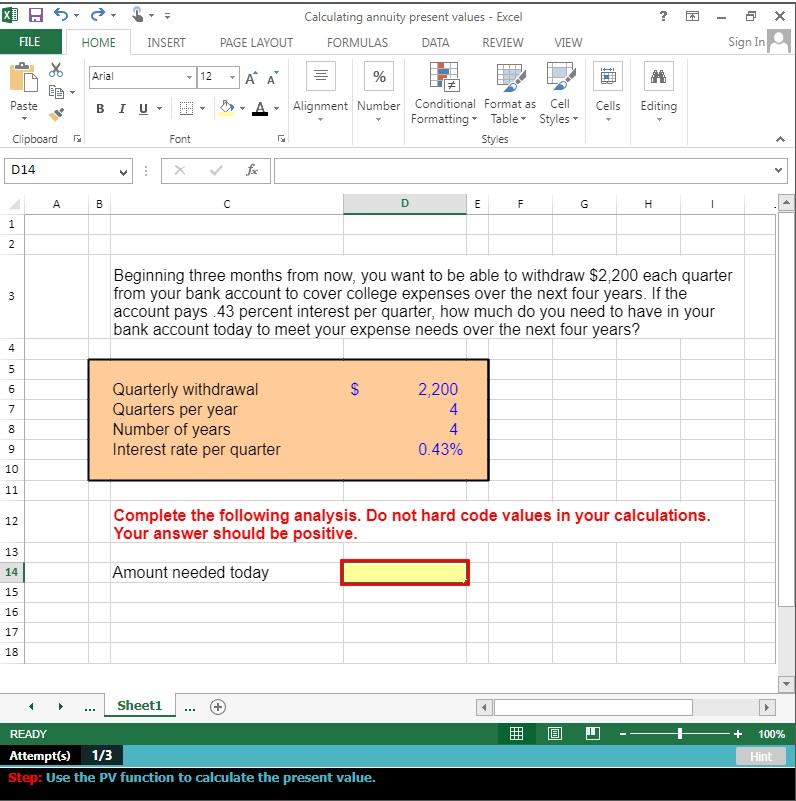This screenshot has width=796, height=801.
Task: Open the Arial font name dropdown
Action: 190,77
